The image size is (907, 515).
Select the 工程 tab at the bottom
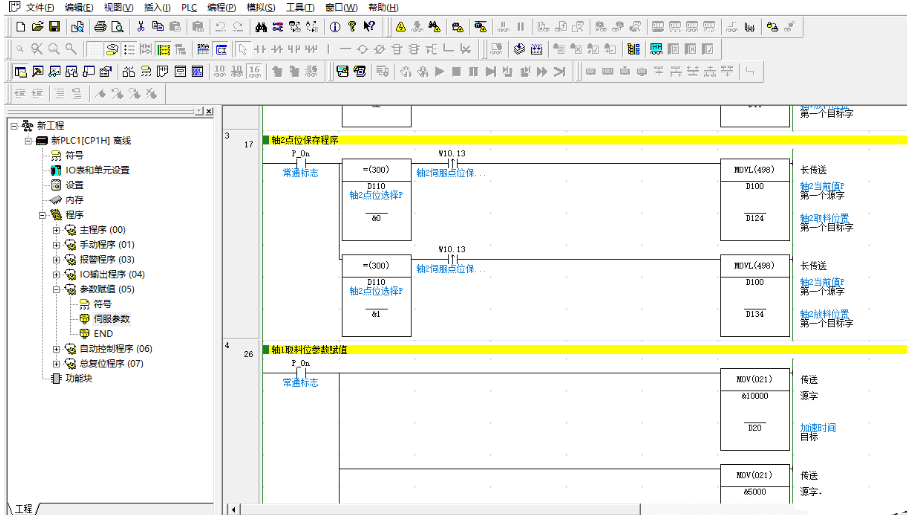25,508
